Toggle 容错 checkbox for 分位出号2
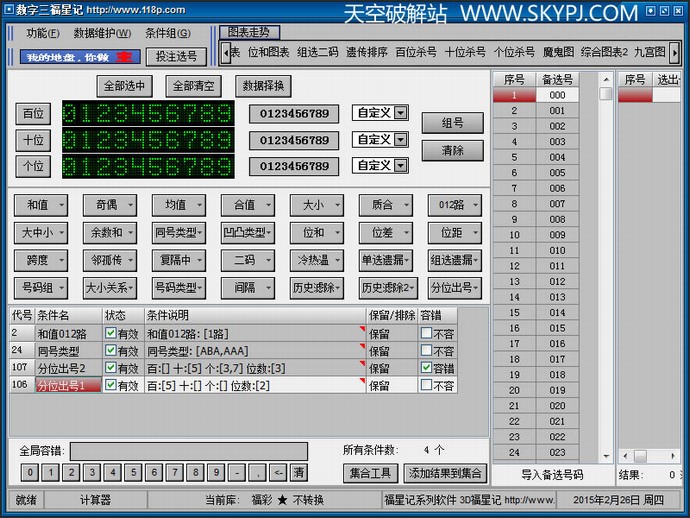This screenshot has height=518, width=690. [x=427, y=368]
